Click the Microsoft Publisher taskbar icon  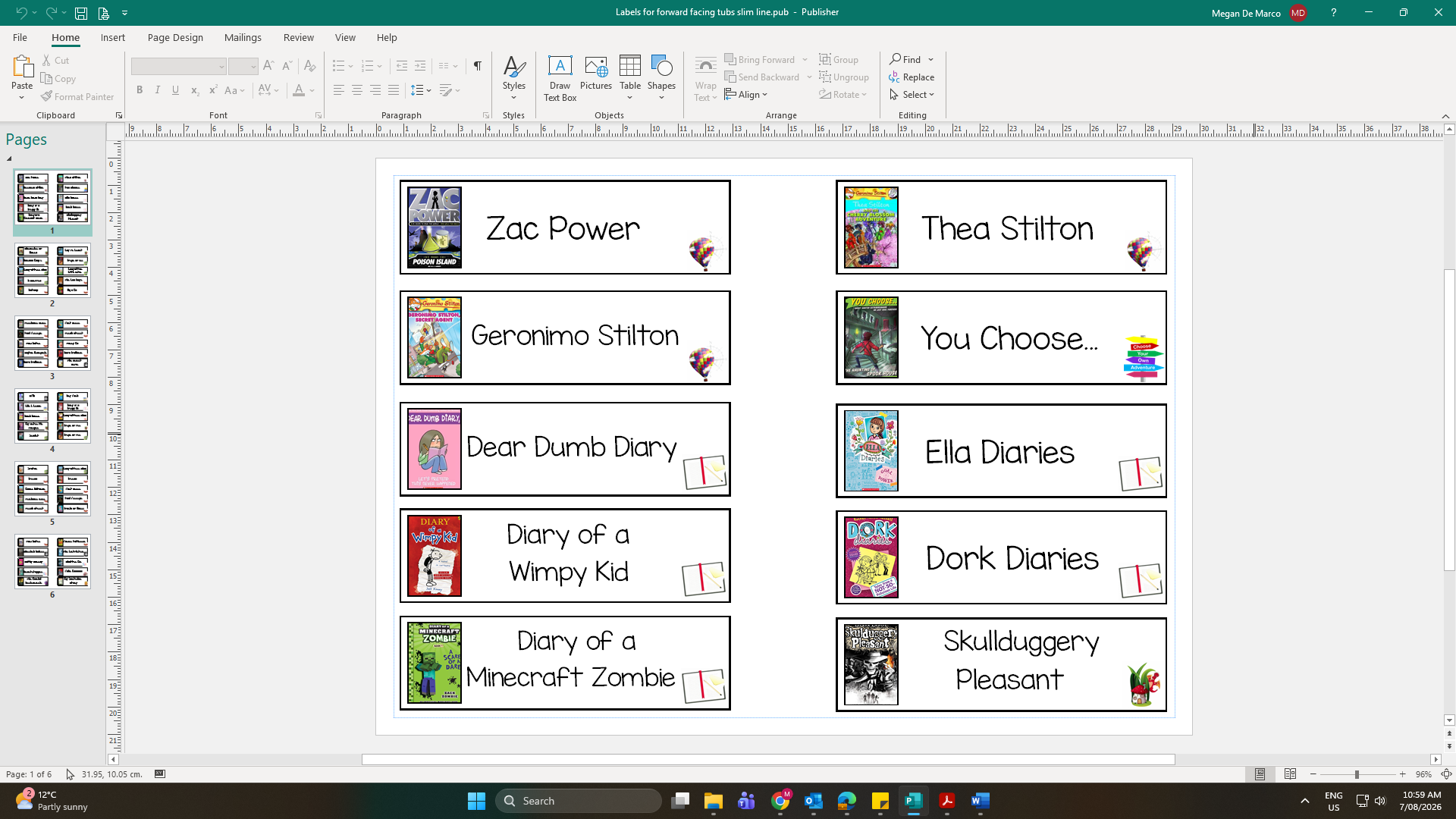click(913, 801)
